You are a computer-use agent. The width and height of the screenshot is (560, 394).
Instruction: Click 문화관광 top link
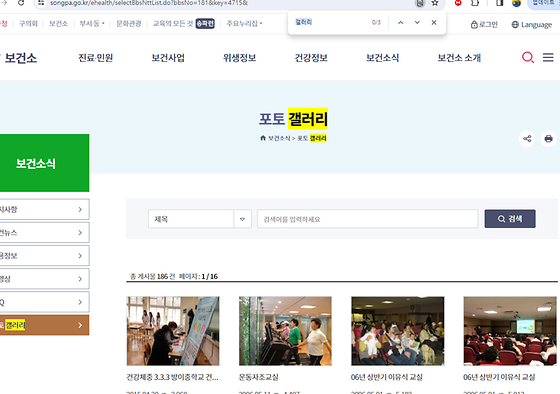pos(129,24)
